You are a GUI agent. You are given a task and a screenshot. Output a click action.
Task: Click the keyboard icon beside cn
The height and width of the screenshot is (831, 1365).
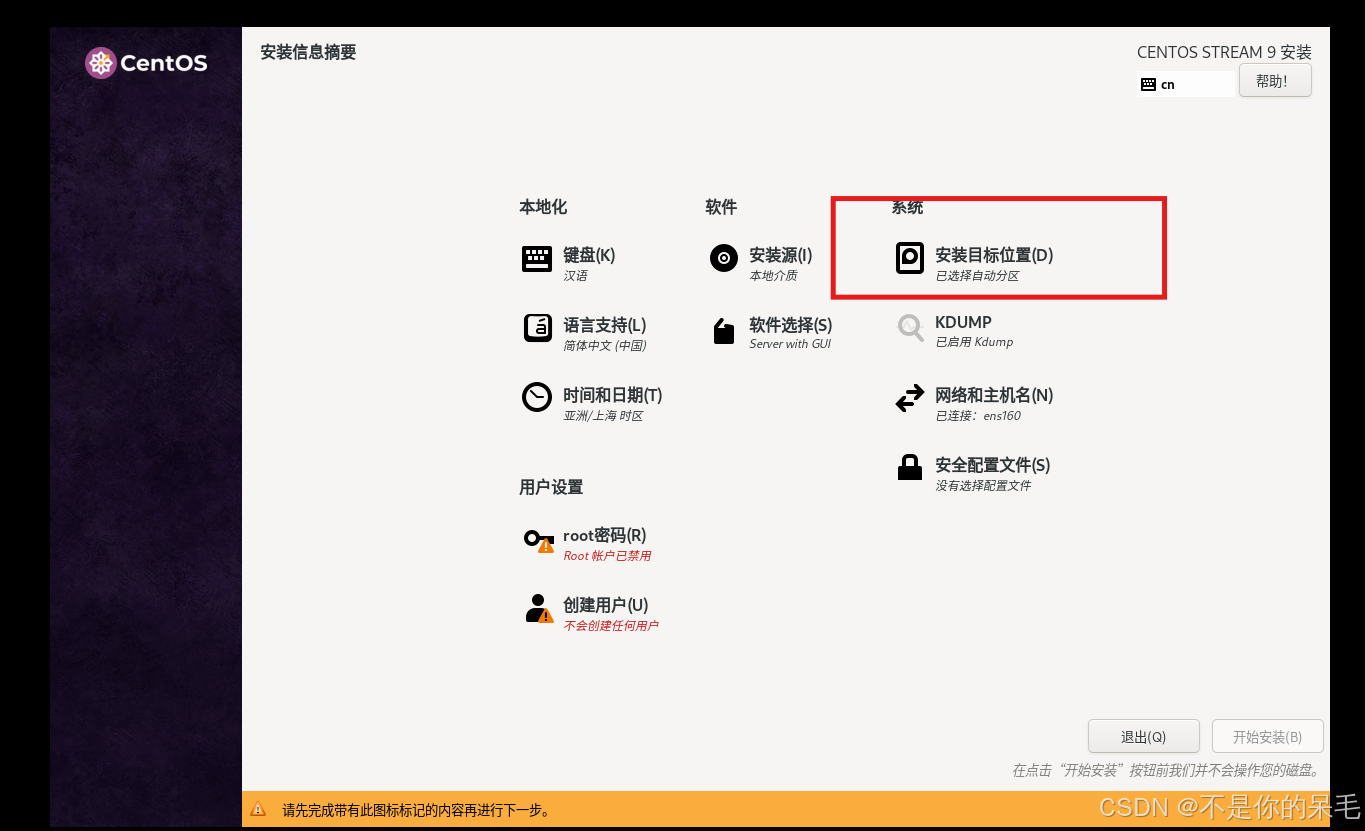pyautogui.click(x=1148, y=85)
